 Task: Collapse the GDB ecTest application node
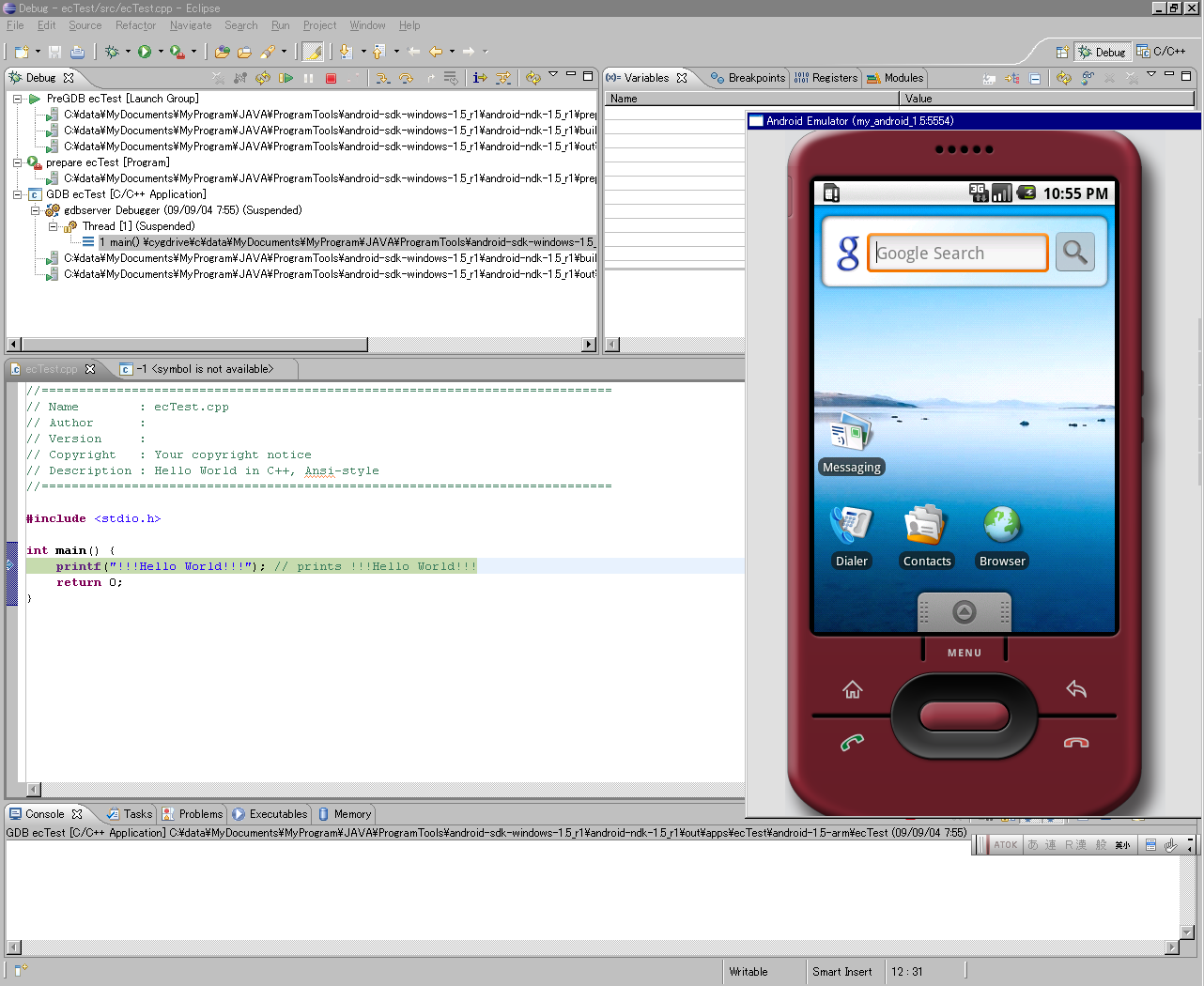[x=17, y=194]
